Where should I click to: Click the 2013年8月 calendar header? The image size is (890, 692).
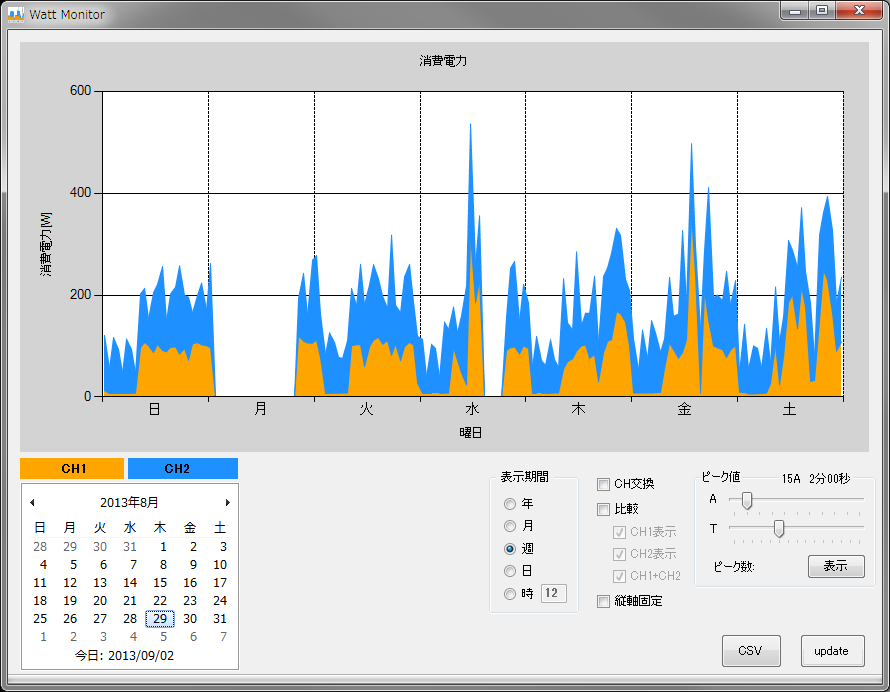point(129,502)
